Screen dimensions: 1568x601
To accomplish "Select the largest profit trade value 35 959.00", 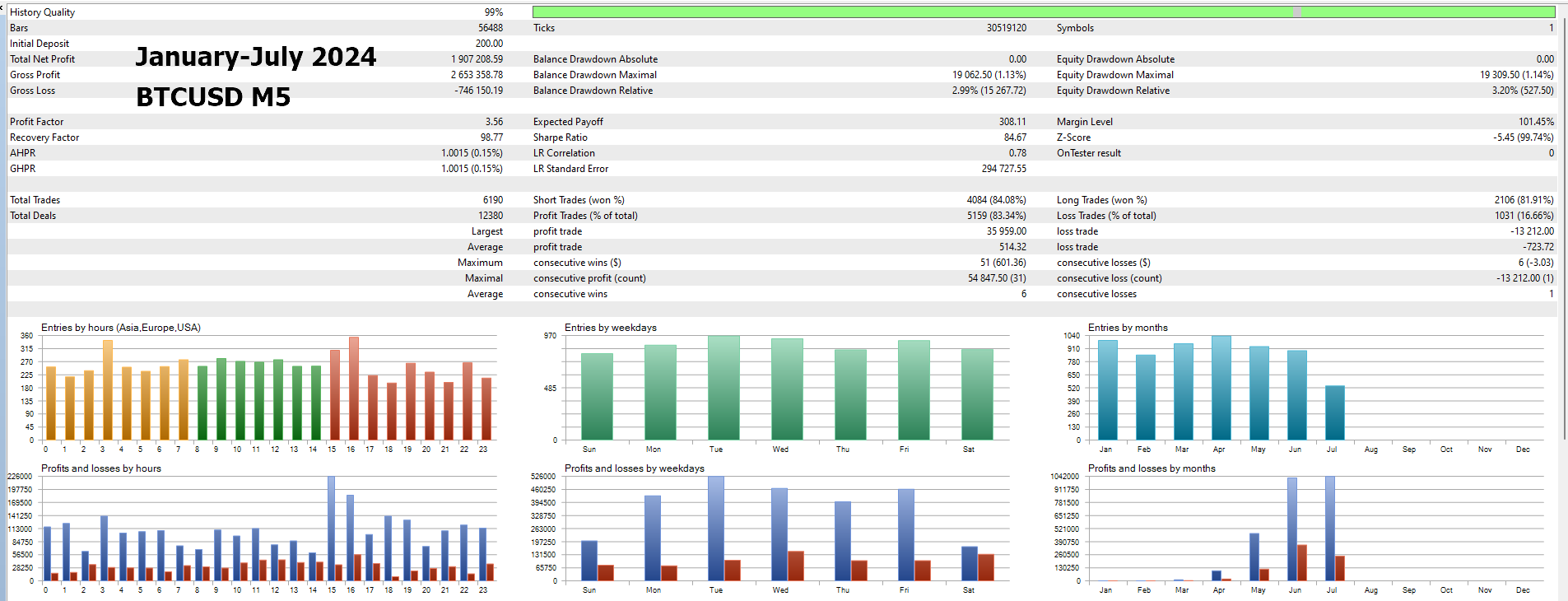I will tap(1006, 231).
